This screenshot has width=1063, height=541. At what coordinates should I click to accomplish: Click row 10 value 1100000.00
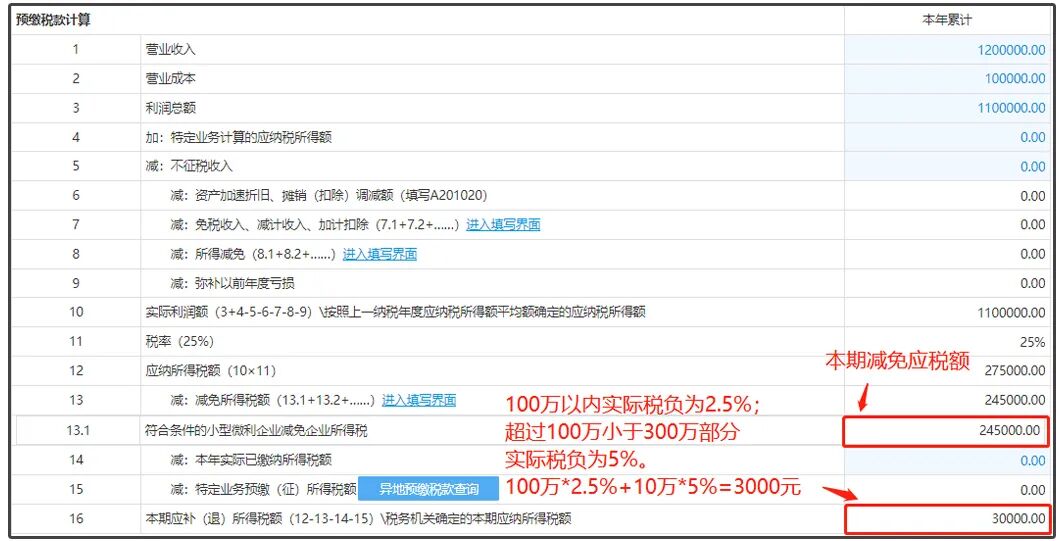[1011, 313]
